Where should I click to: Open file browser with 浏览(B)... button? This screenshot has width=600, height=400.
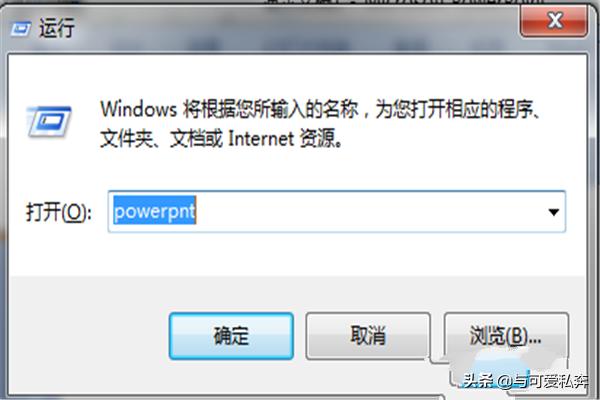pyautogui.click(x=505, y=336)
